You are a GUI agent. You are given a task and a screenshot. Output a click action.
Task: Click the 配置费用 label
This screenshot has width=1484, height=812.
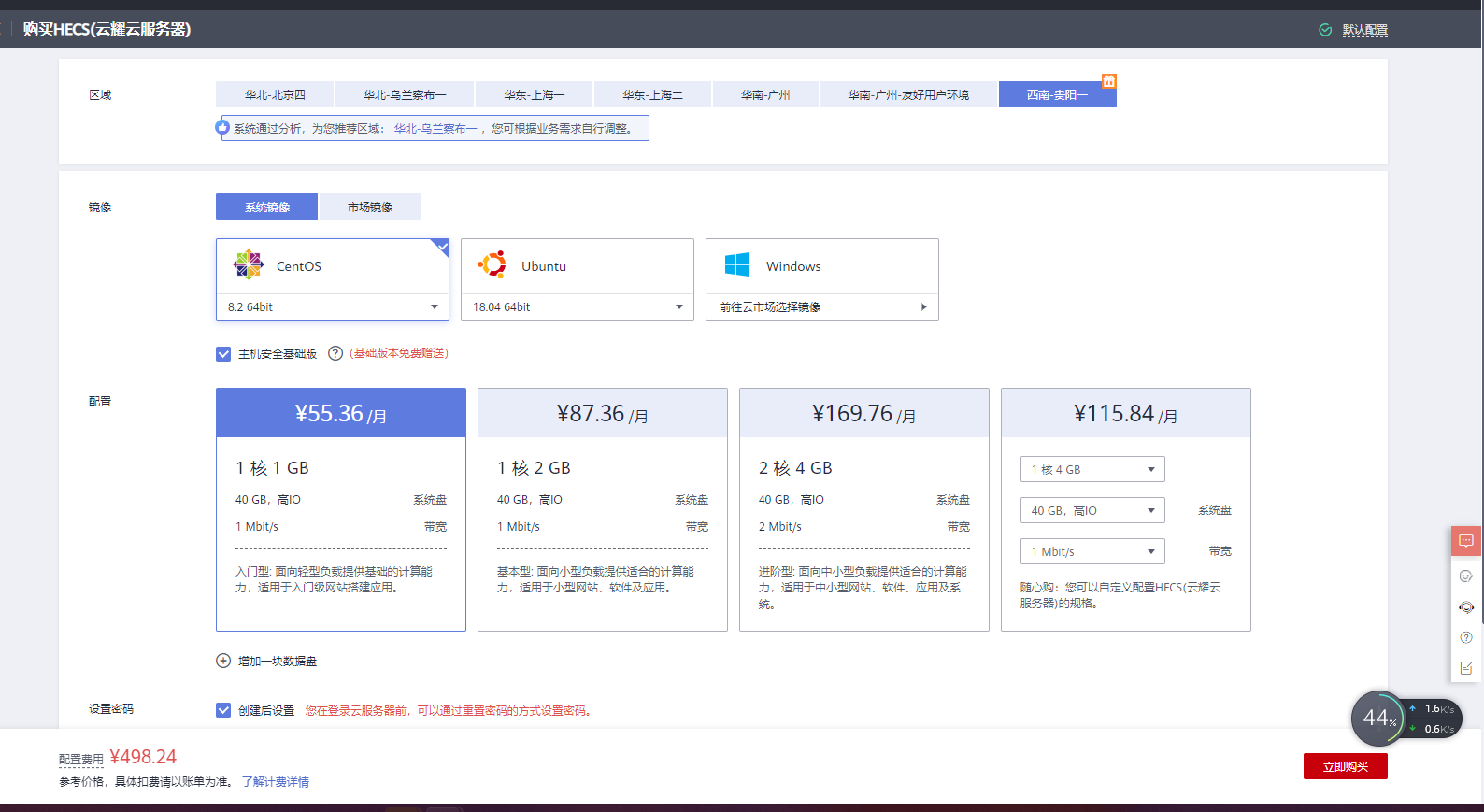pyautogui.click(x=81, y=760)
